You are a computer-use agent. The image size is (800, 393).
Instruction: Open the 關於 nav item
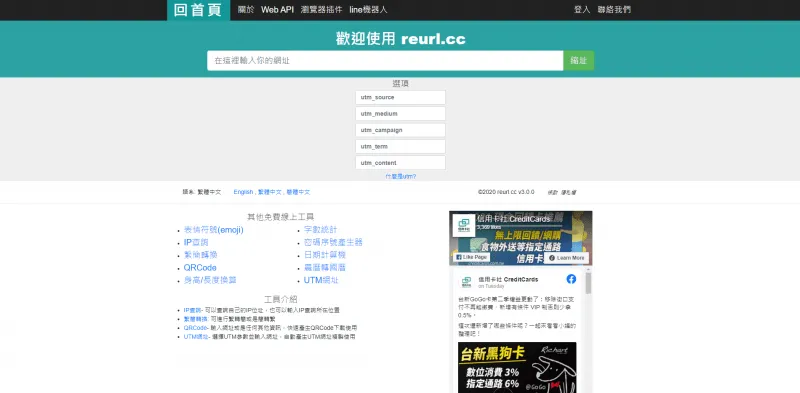point(246,10)
